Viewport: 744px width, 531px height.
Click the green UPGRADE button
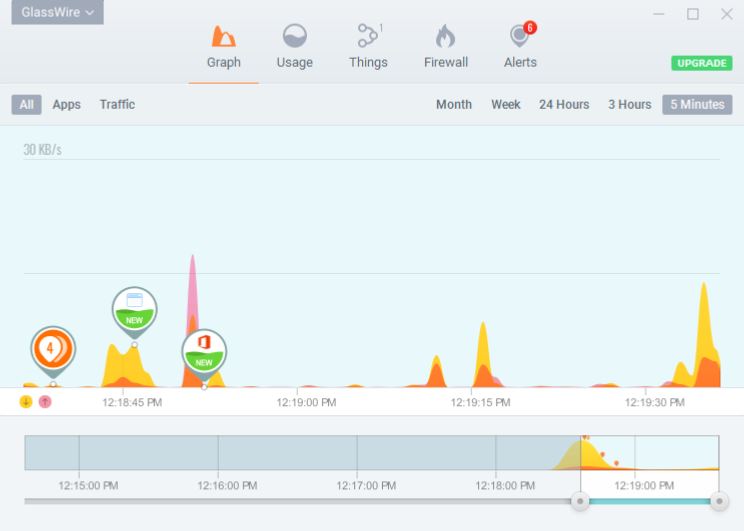[701, 63]
